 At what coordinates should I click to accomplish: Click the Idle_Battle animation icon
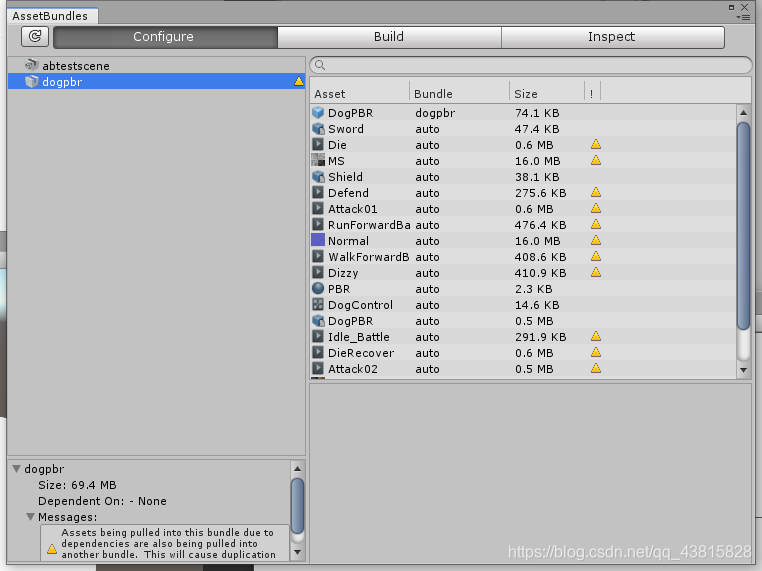(x=318, y=336)
